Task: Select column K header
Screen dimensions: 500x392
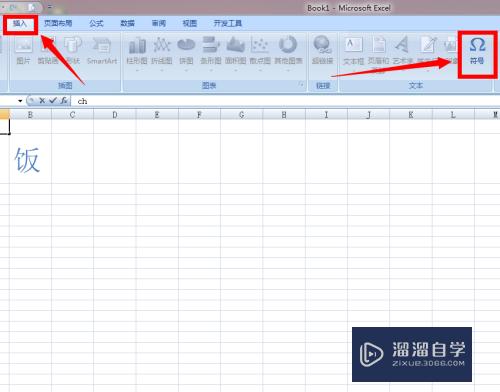Action: coord(411,115)
